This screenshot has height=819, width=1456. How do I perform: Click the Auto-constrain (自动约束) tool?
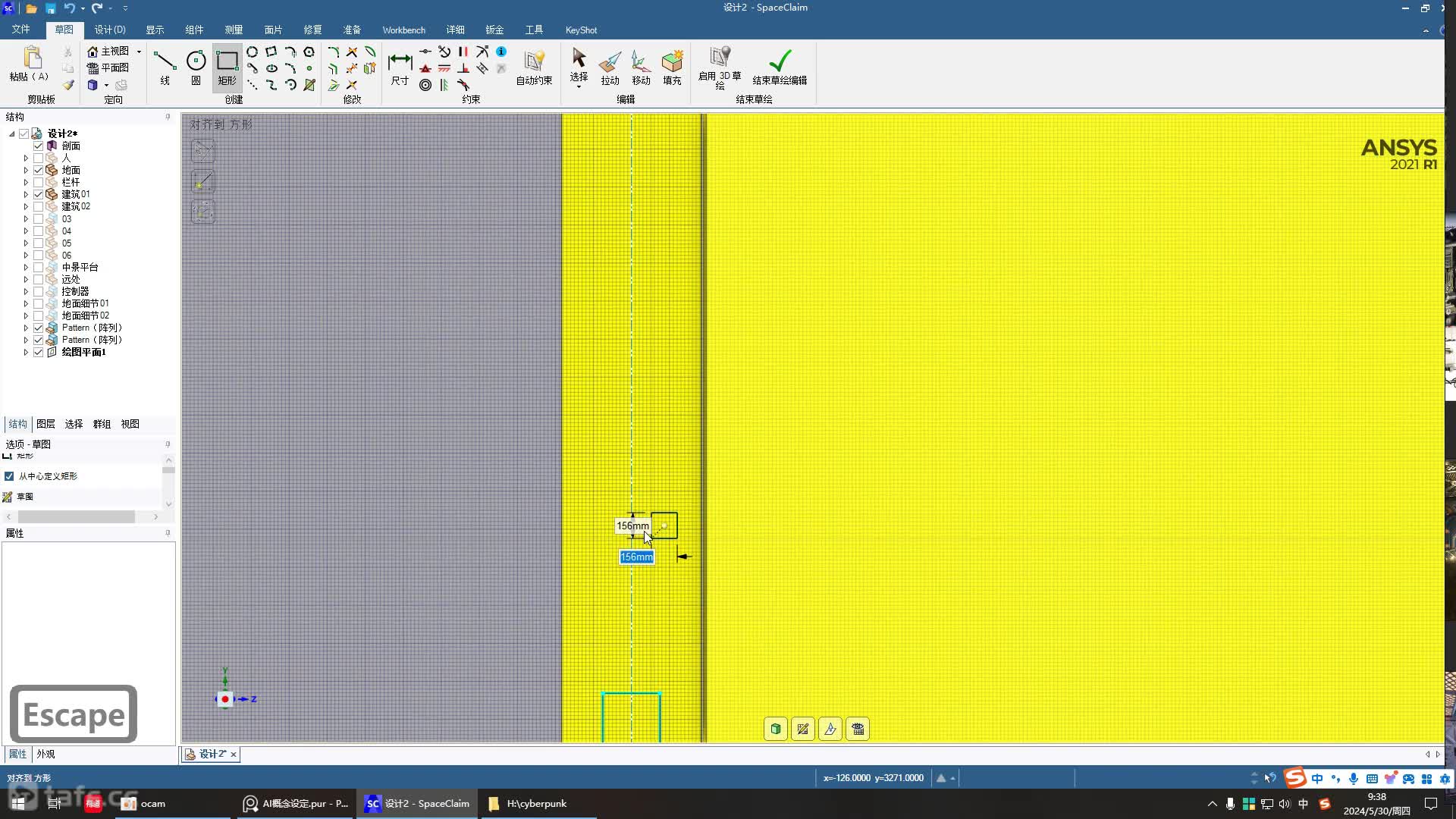pos(534,67)
